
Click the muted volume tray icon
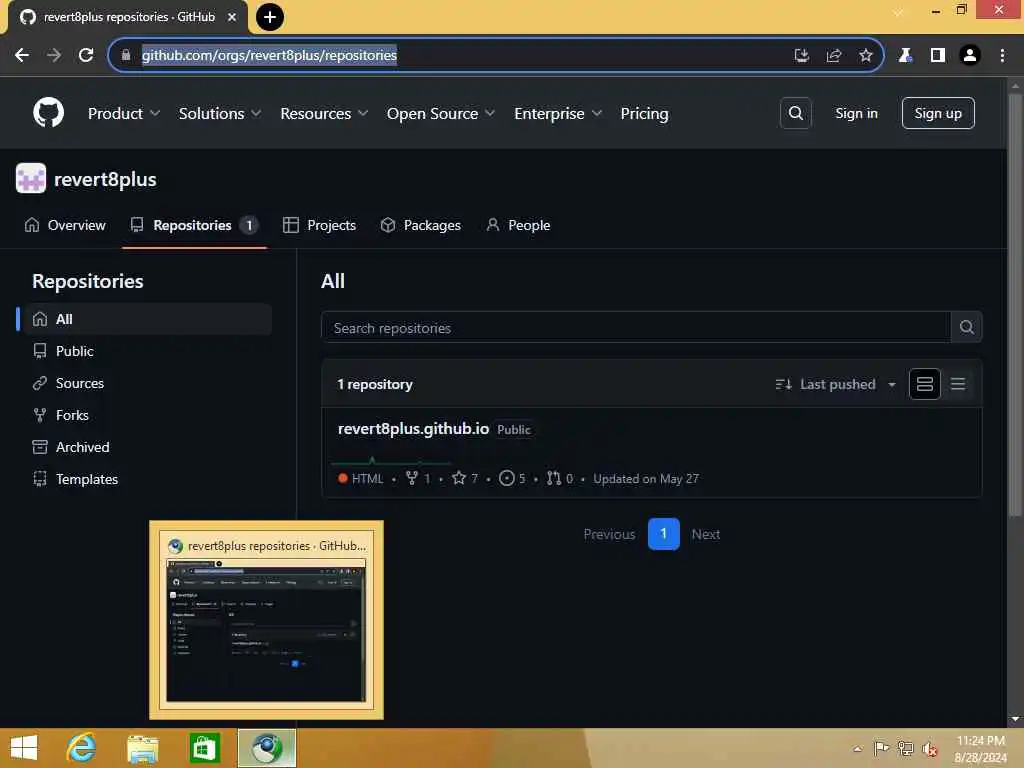929,749
